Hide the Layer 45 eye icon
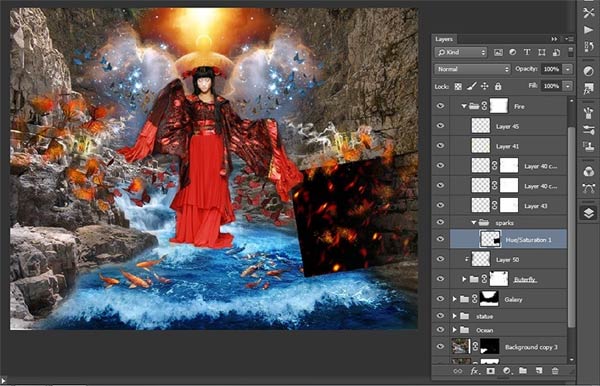 coord(440,125)
